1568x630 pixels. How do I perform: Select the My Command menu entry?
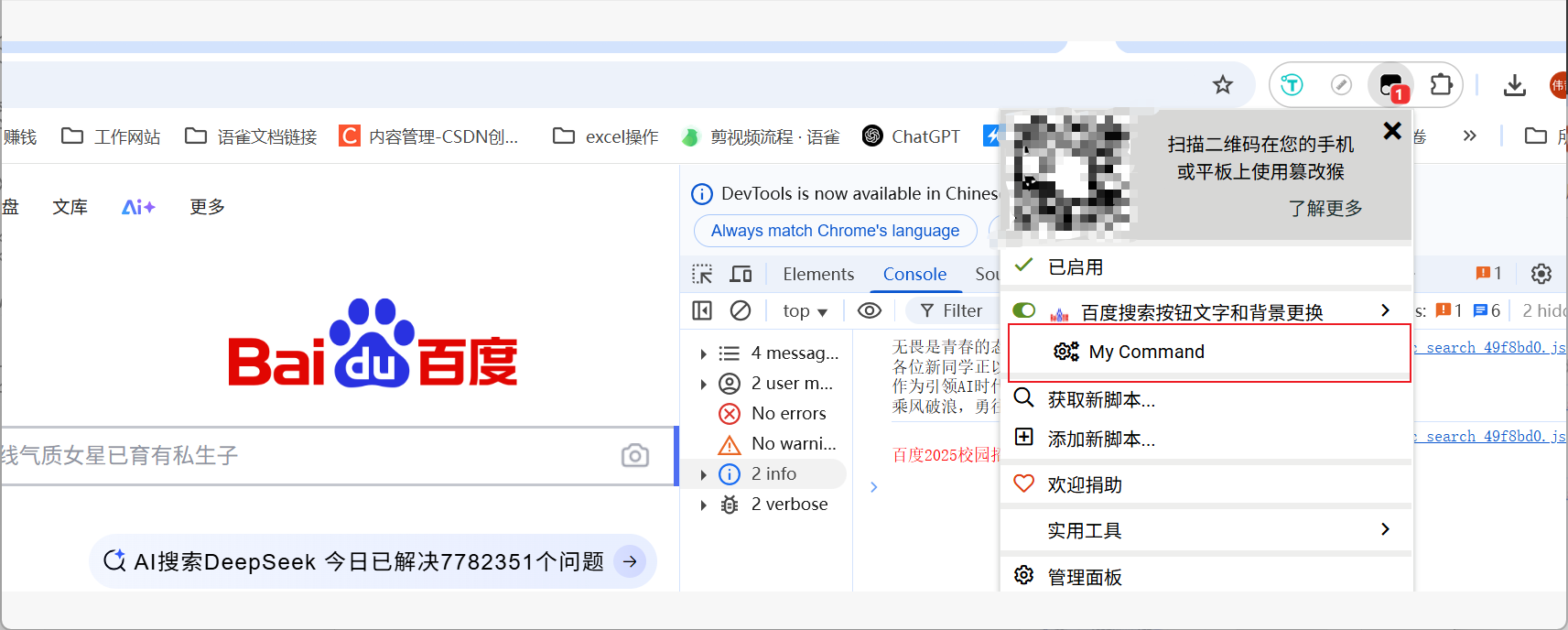[x=1208, y=352]
